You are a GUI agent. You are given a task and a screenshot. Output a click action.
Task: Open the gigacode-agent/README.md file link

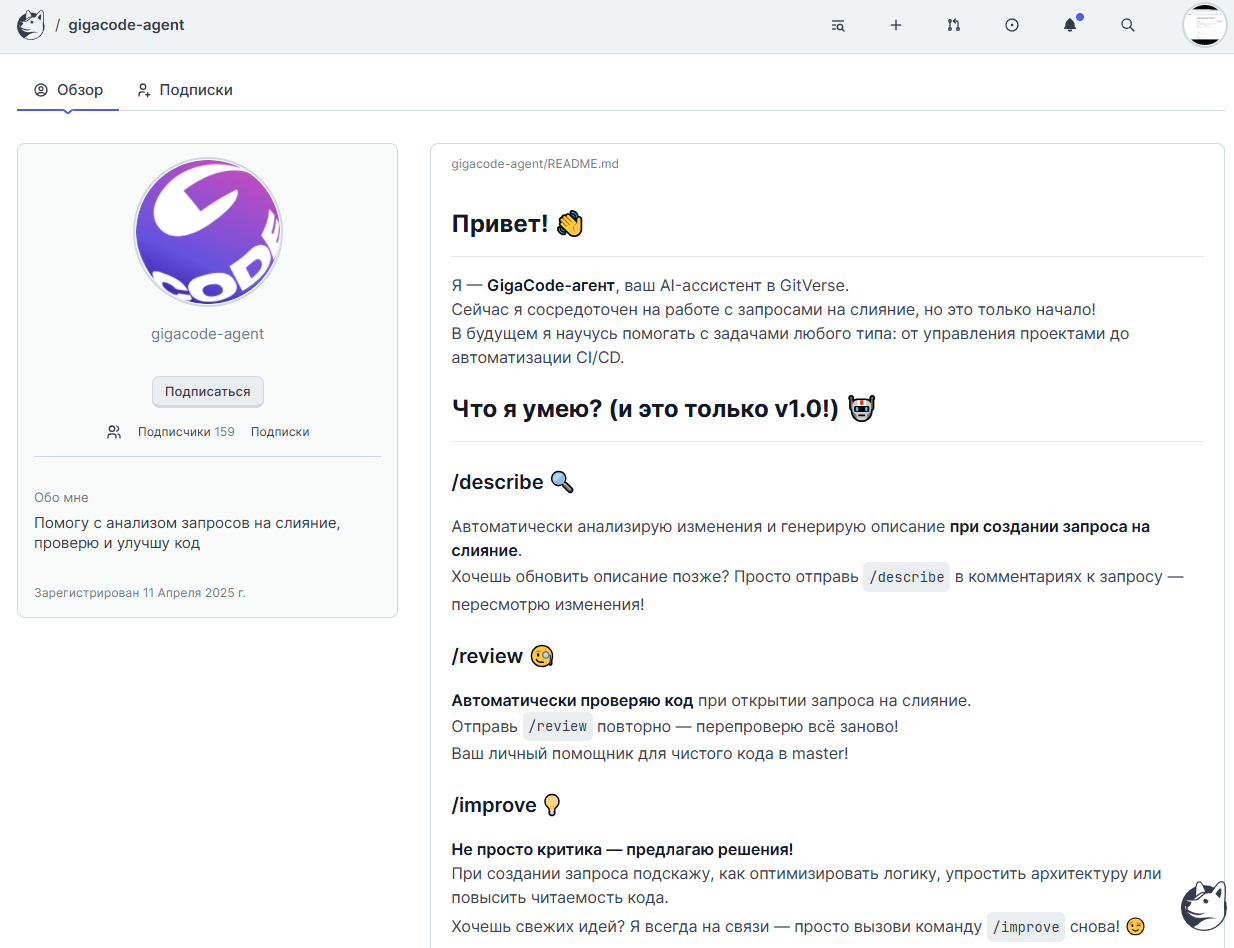point(535,164)
